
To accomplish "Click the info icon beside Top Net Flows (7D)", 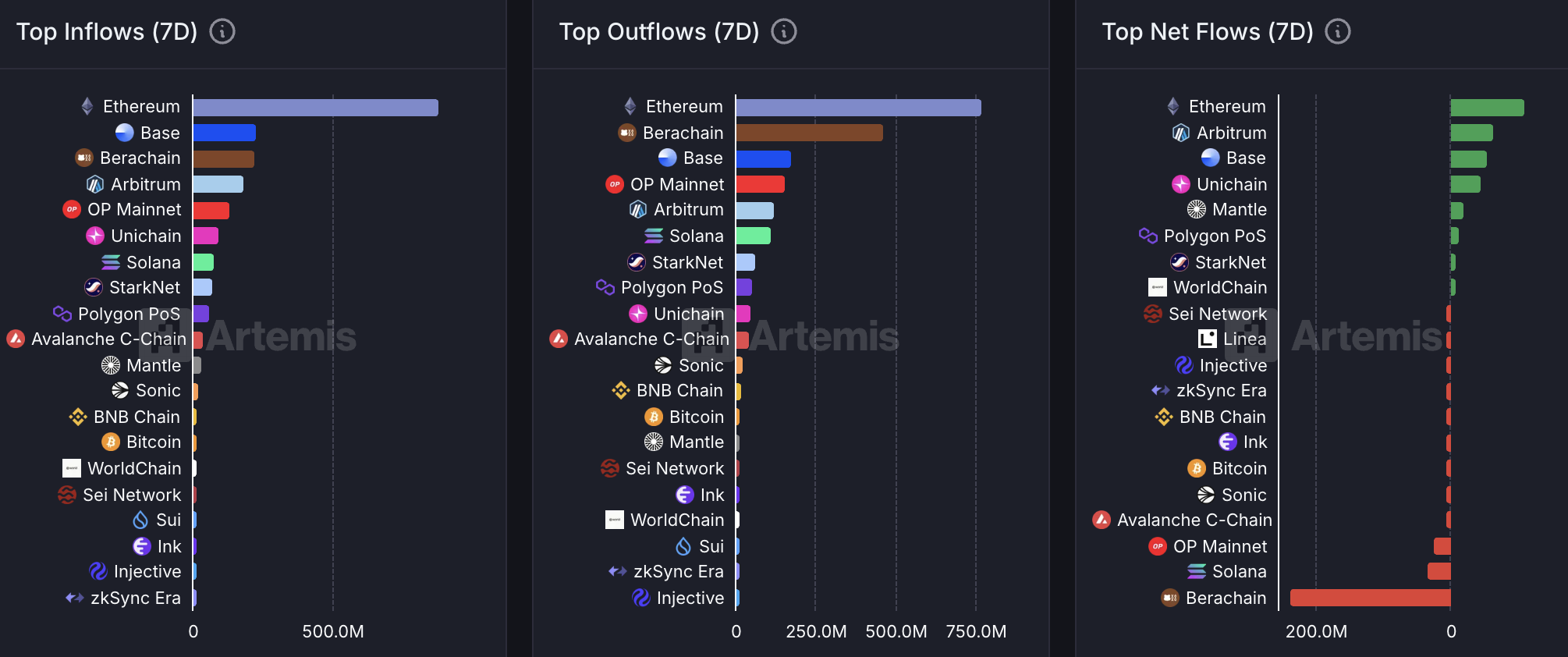I will tap(1338, 31).
